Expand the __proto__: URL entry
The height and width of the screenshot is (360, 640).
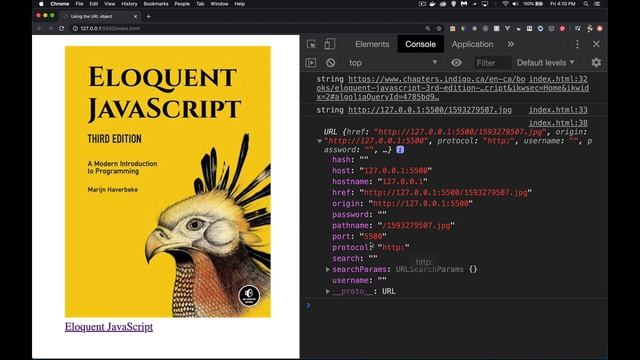pyautogui.click(x=327, y=291)
